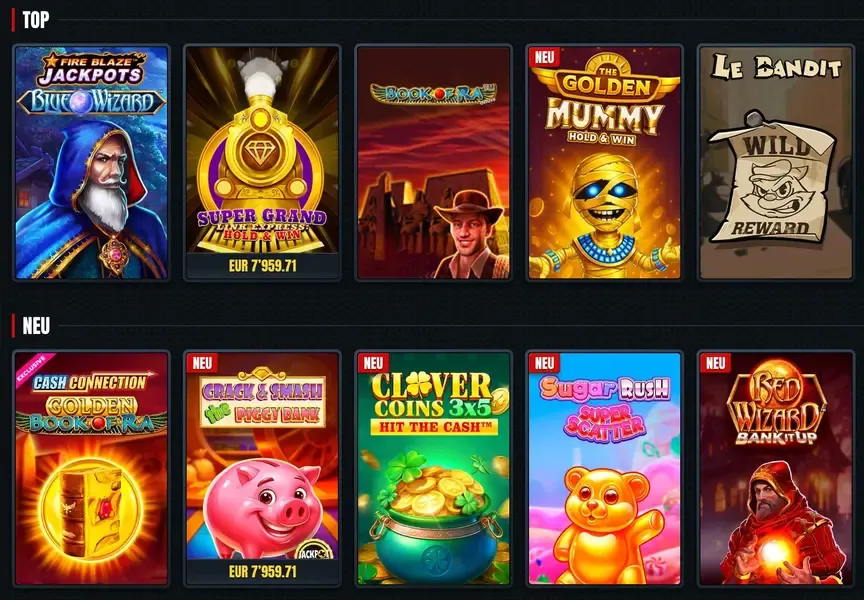
Task: Click the NEU badge on Piggy Bank tile
Action: pos(202,363)
